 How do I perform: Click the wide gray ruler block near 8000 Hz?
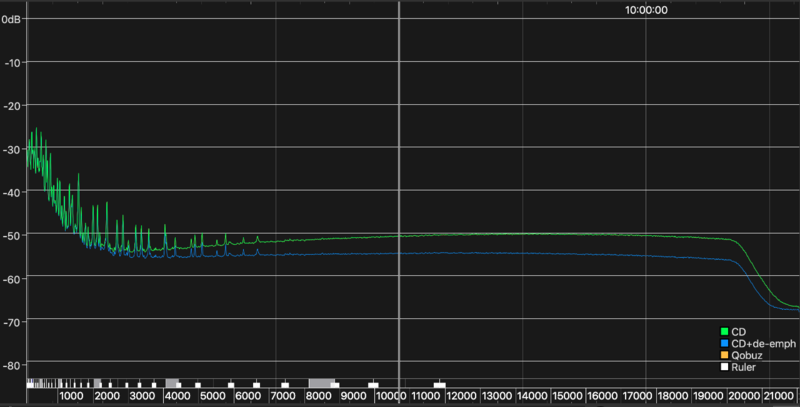(x=320, y=383)
